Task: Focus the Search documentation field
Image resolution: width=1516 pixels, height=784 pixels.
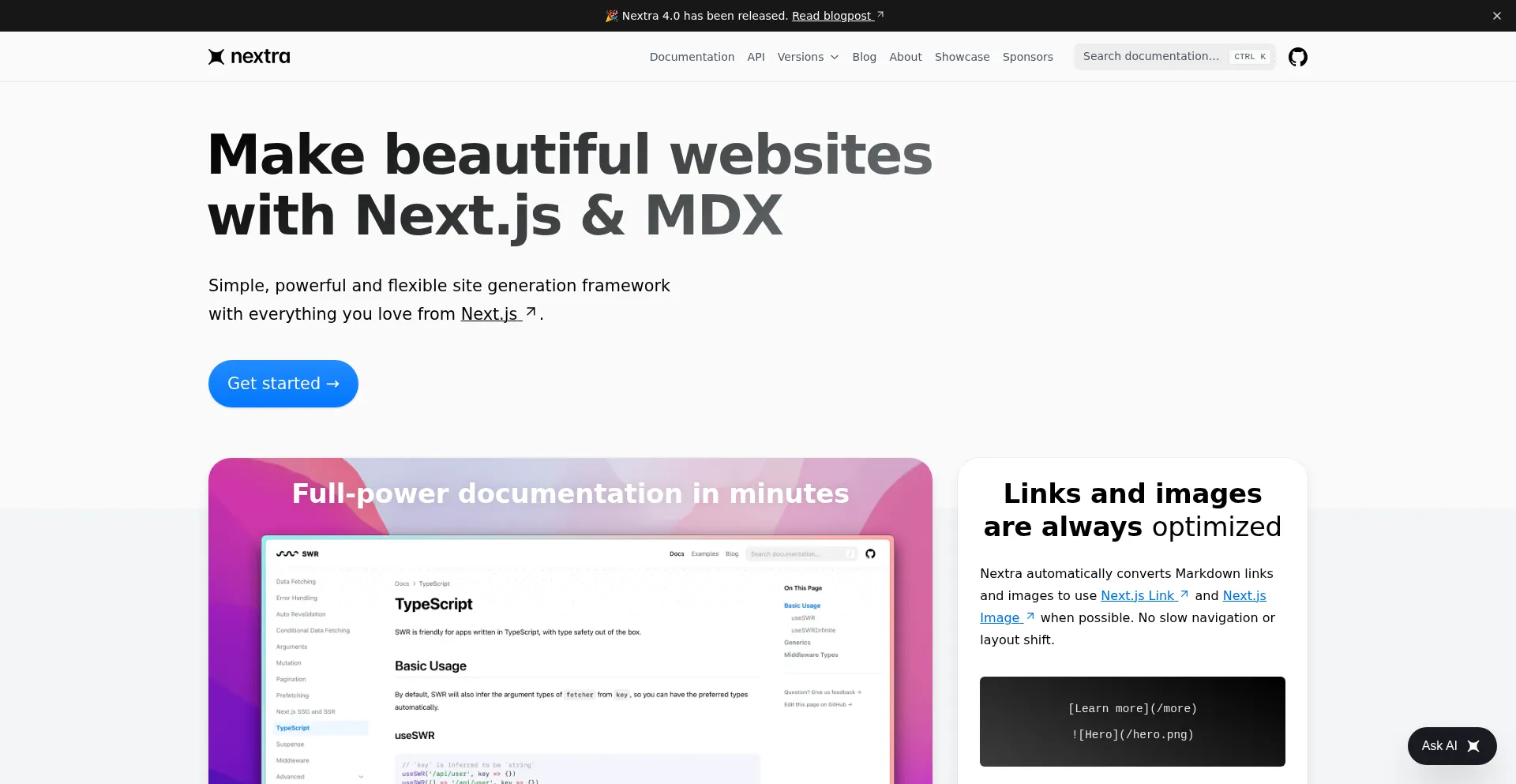Action: coord(1174,57)
